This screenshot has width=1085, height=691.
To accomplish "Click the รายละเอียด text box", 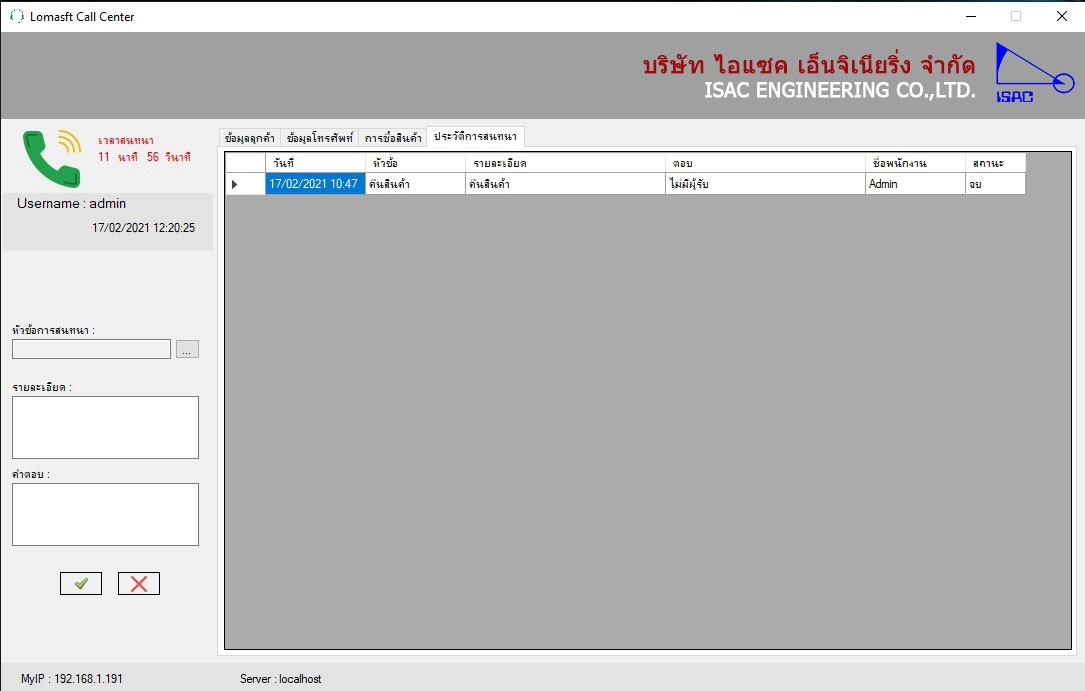I will [x=105, y=427].
